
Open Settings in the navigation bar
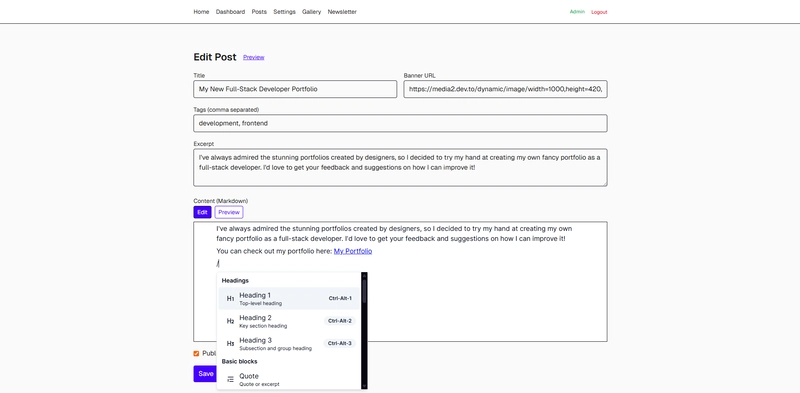(x=284, y=12)
